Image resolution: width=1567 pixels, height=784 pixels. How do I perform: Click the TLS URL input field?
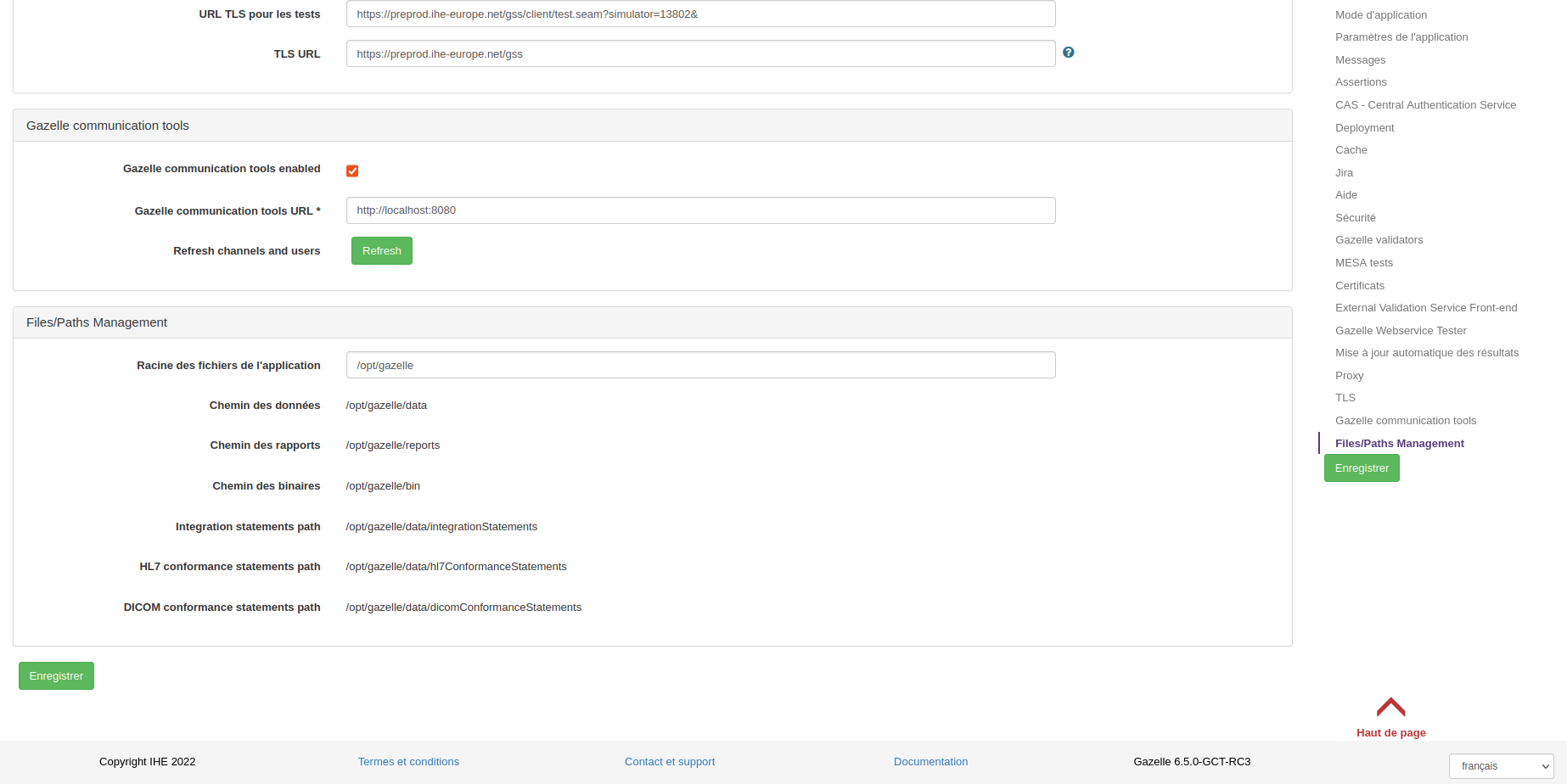(x=700, y=54)
